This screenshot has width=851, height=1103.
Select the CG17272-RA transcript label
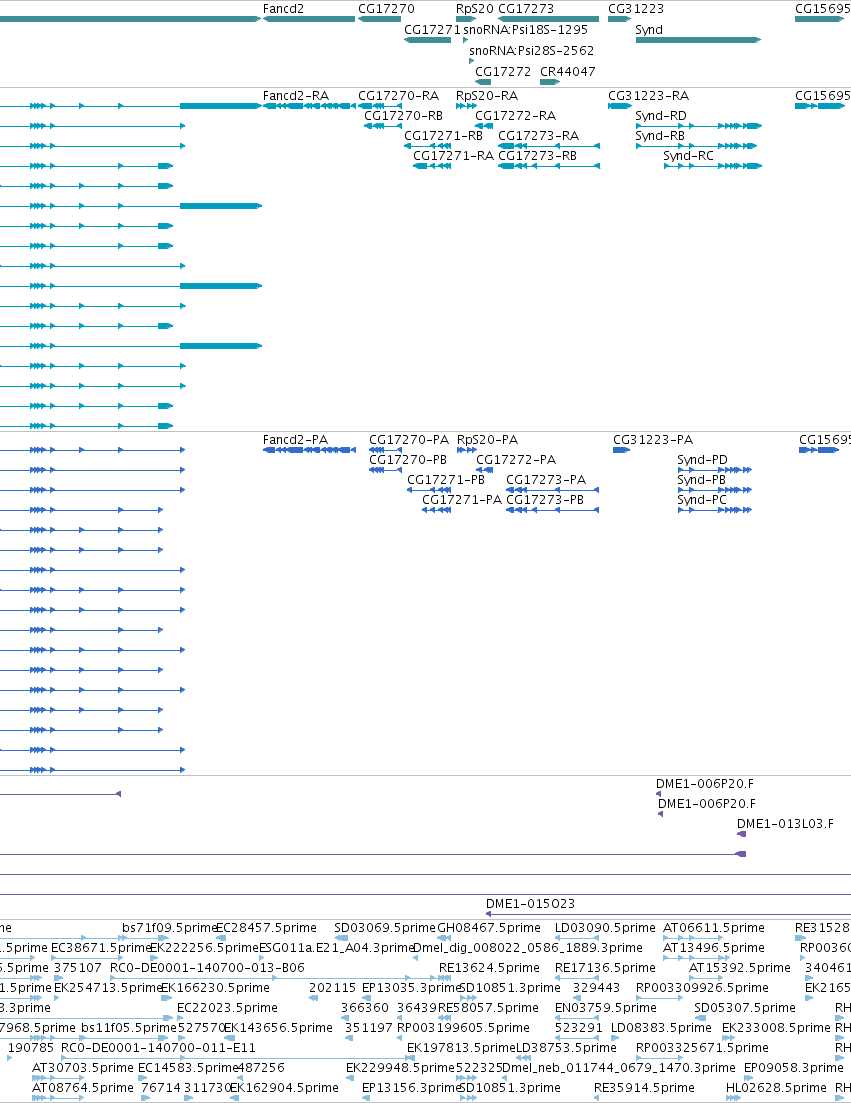516,116
